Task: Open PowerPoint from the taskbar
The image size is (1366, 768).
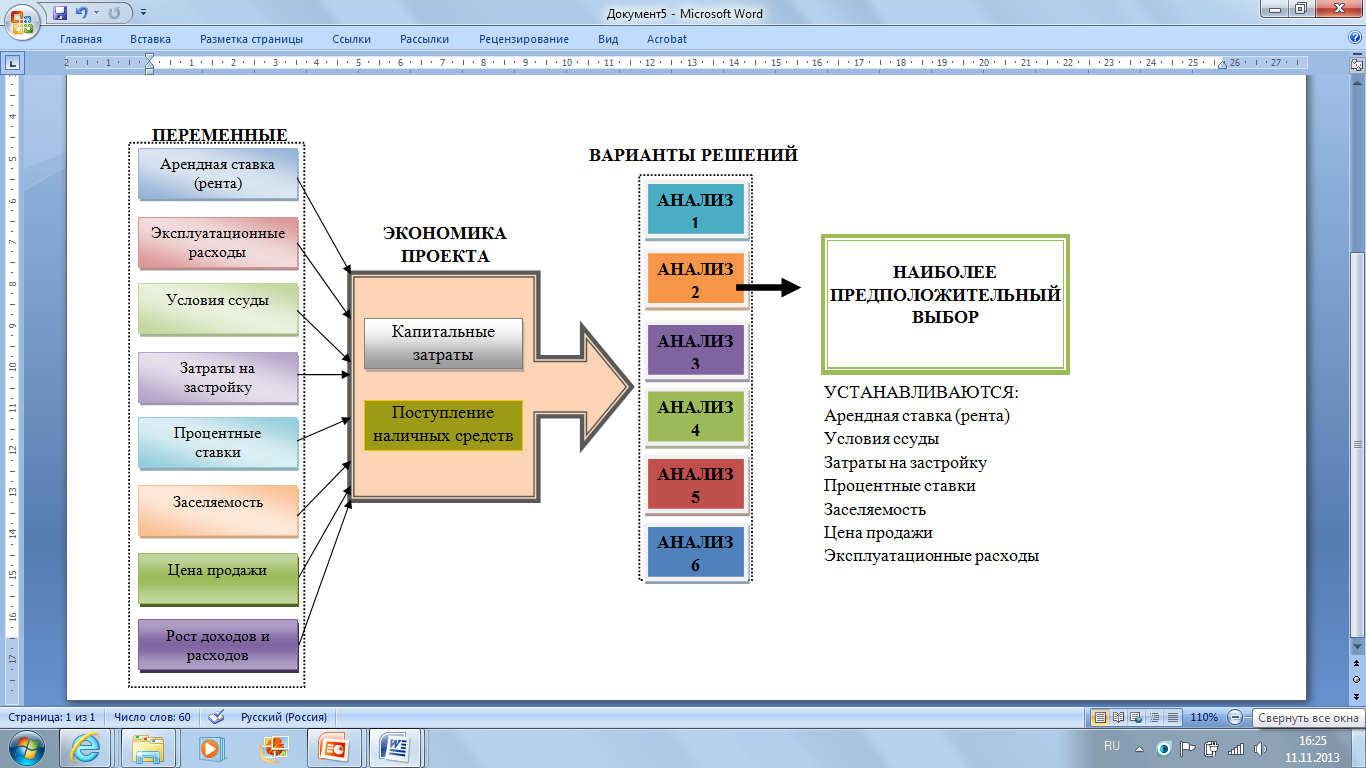Action: (333, 748)
